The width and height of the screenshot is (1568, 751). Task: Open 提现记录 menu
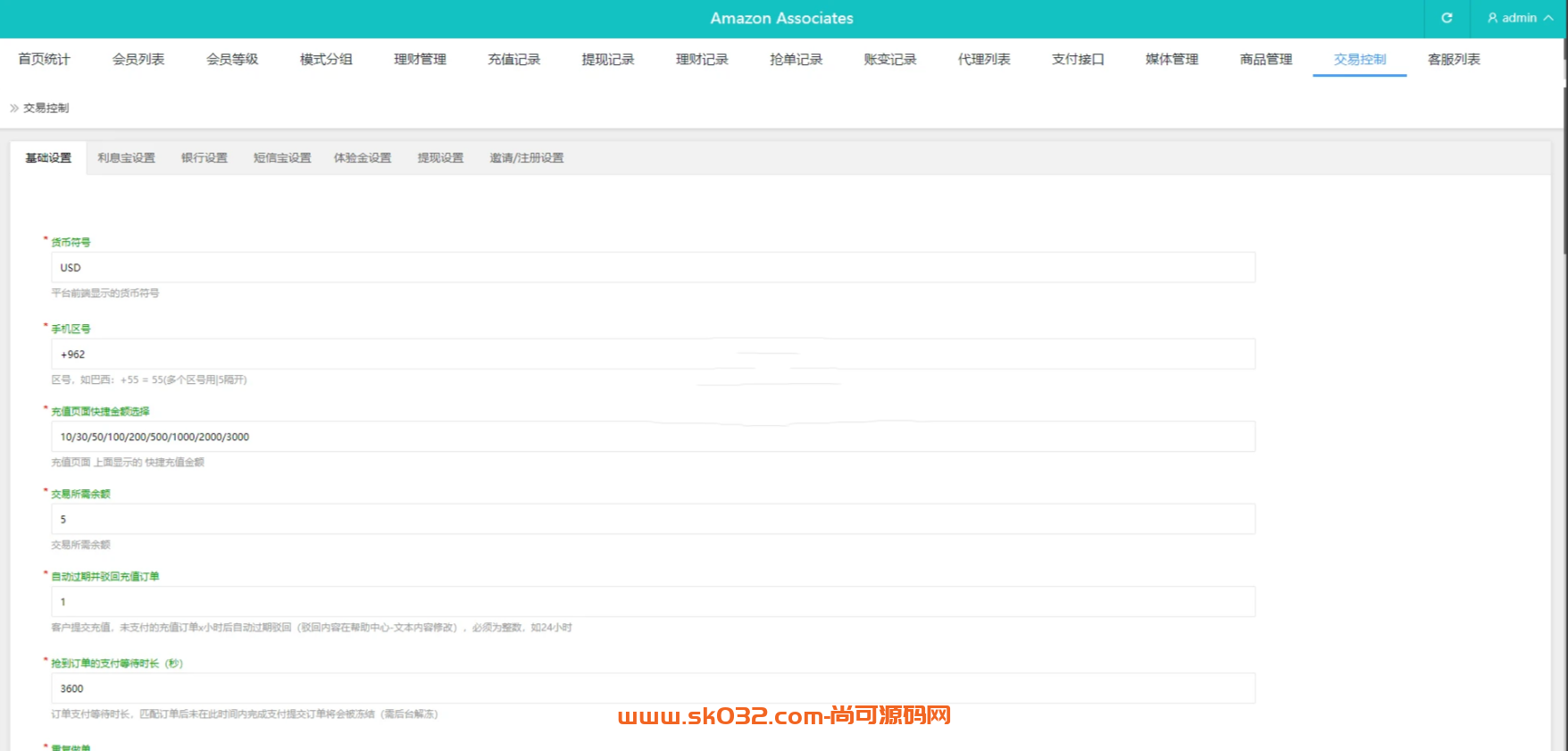(608, 59)
